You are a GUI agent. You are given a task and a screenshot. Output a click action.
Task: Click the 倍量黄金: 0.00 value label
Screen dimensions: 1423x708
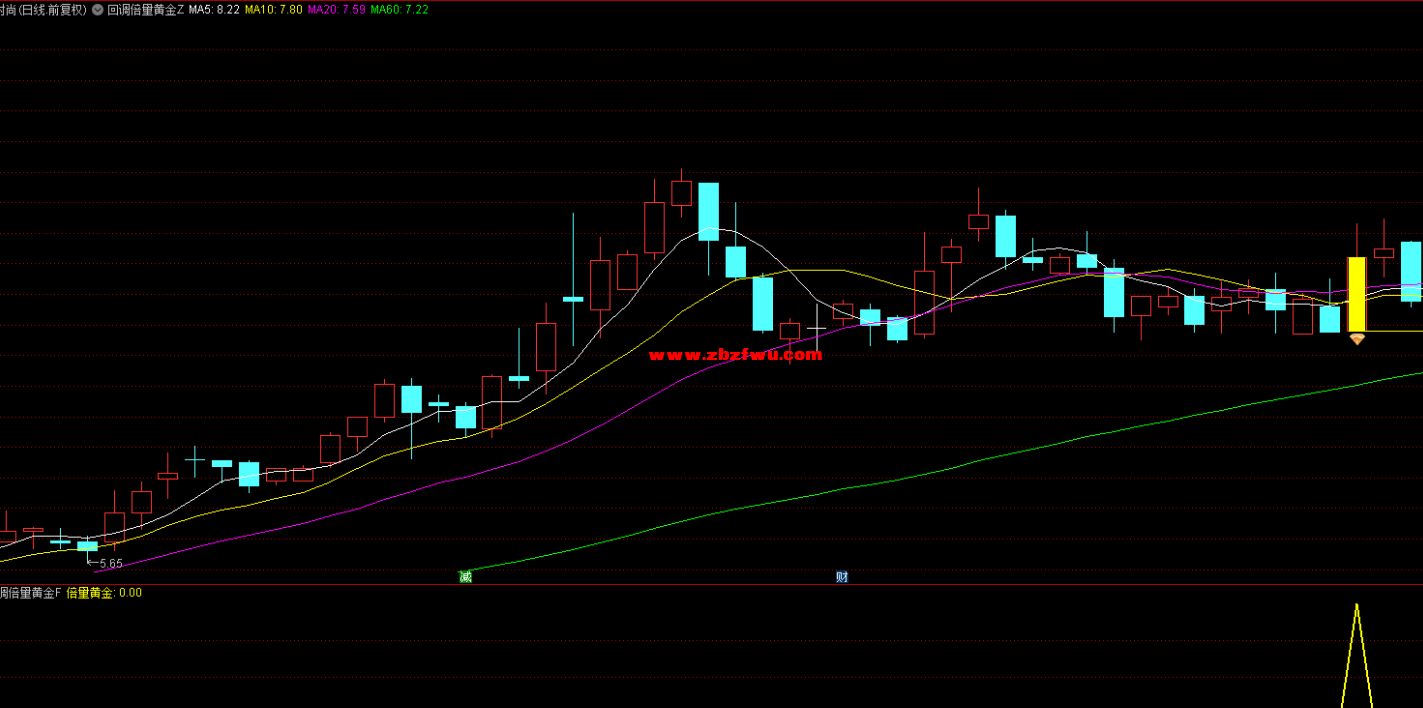(104, 593)
